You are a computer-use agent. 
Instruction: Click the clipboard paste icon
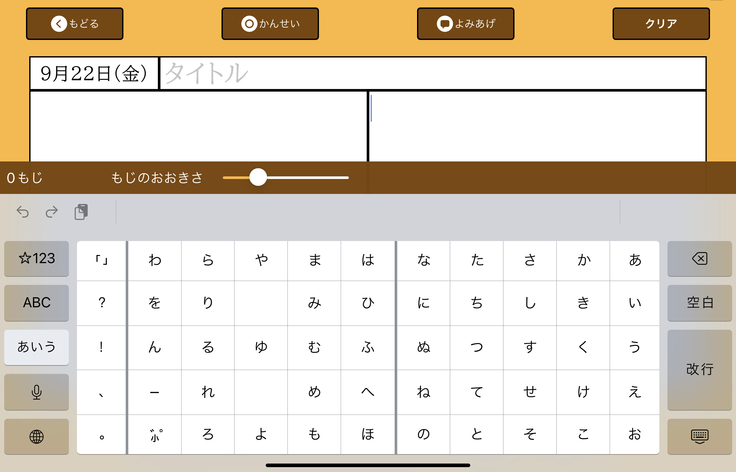pos(81,212)
